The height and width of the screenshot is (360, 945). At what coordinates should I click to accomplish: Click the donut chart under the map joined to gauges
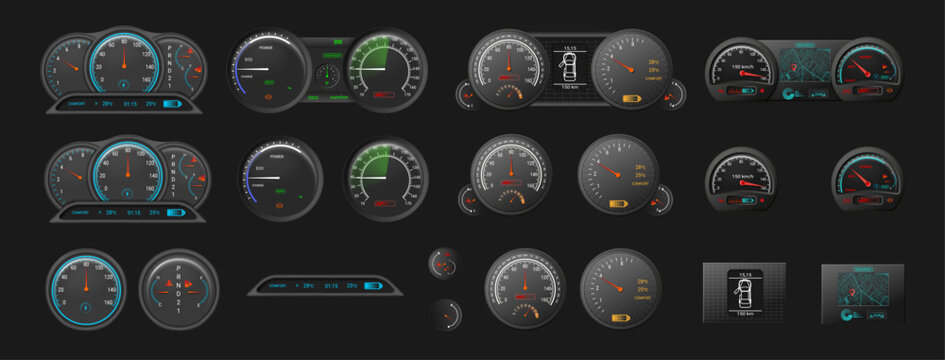788,93
